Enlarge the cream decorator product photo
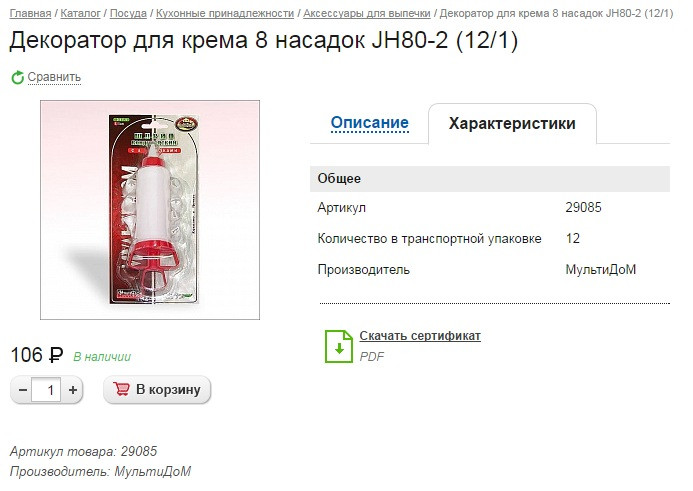The width and height of the screenshot is (693, 491). (150, 210)
